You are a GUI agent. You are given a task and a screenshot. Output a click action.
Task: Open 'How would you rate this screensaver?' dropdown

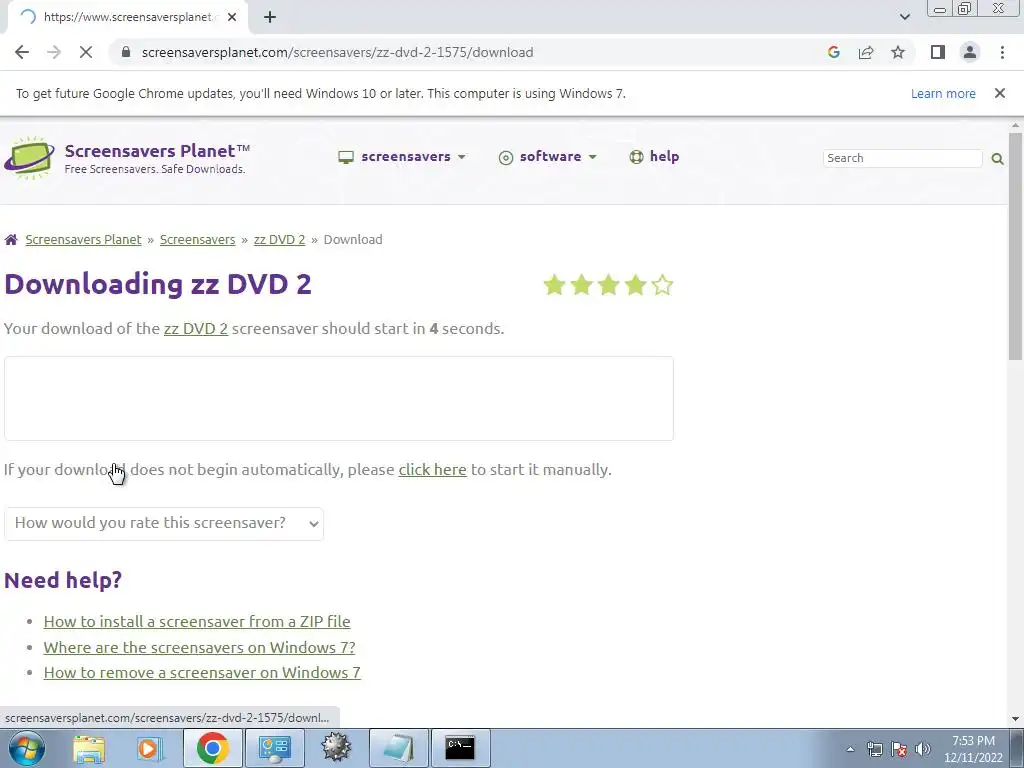(x=164, y=524)
